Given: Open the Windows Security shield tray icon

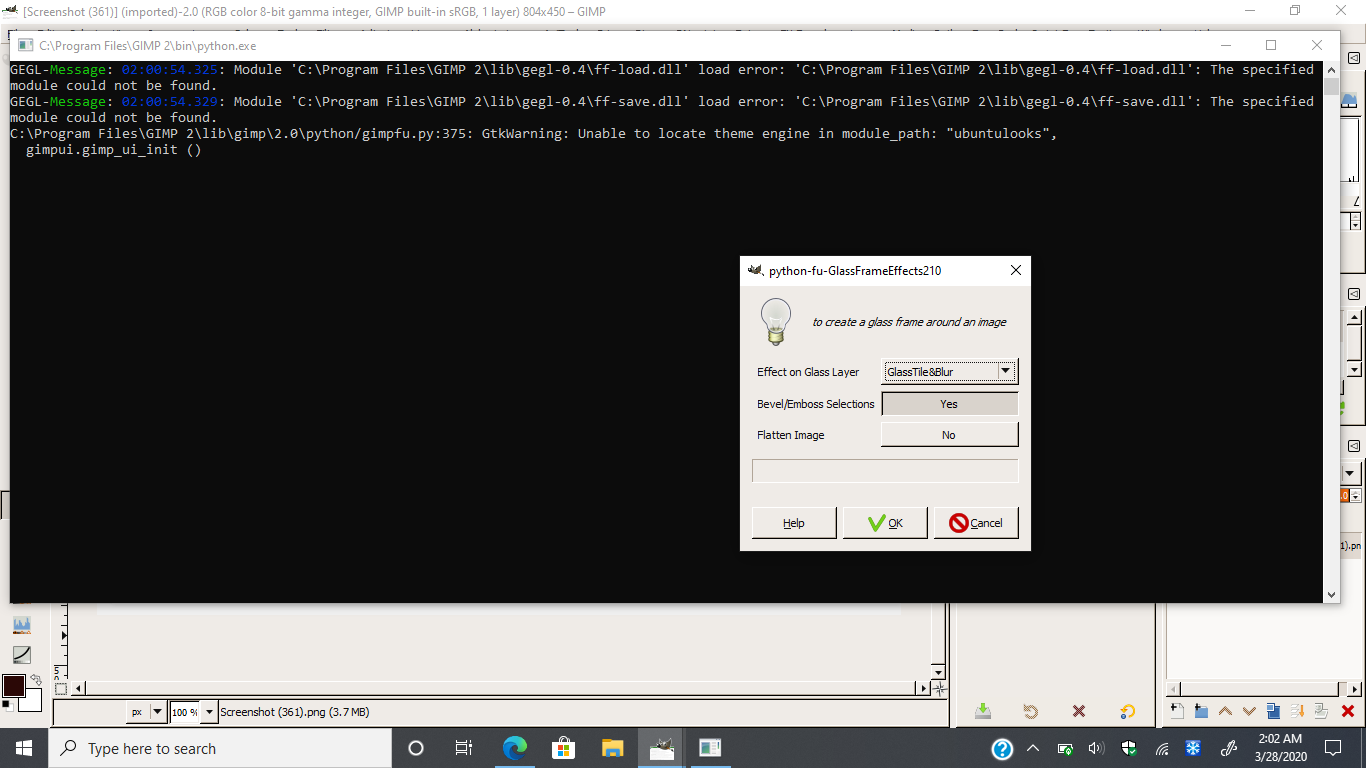Looking at the screenshot, I should pyautogui.click(x=1129, y=748).
